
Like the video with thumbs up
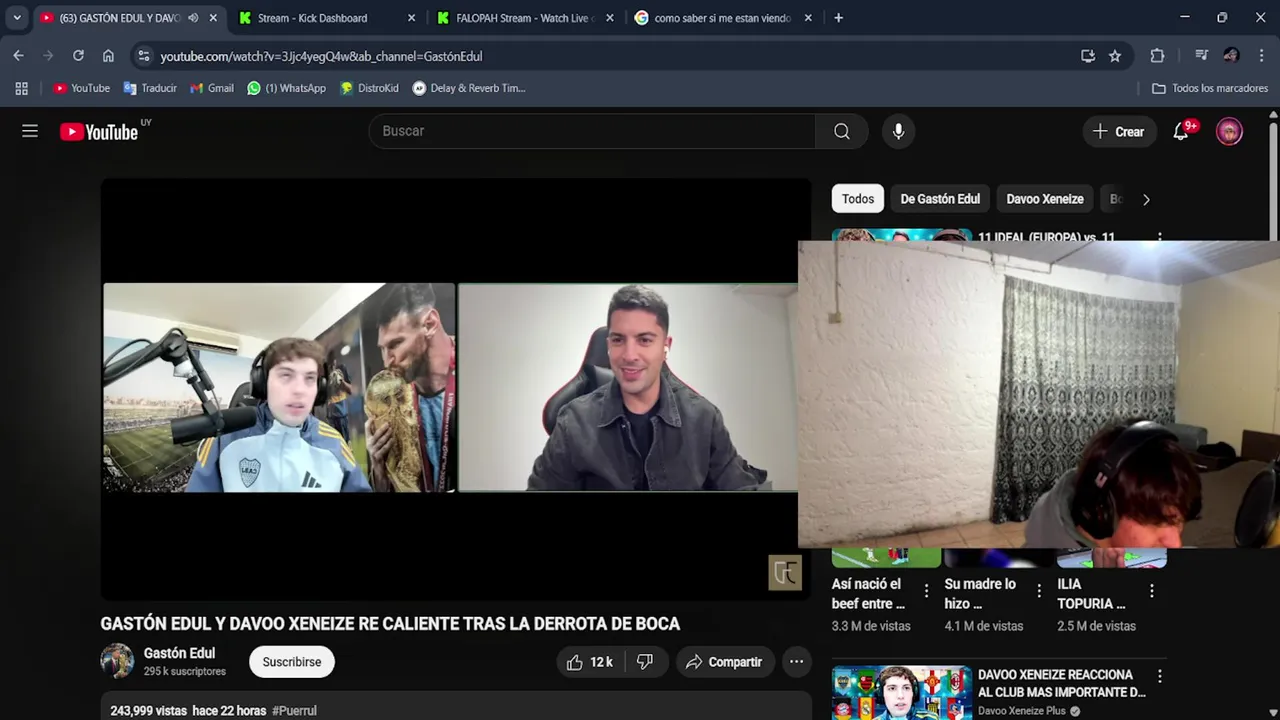590,662
